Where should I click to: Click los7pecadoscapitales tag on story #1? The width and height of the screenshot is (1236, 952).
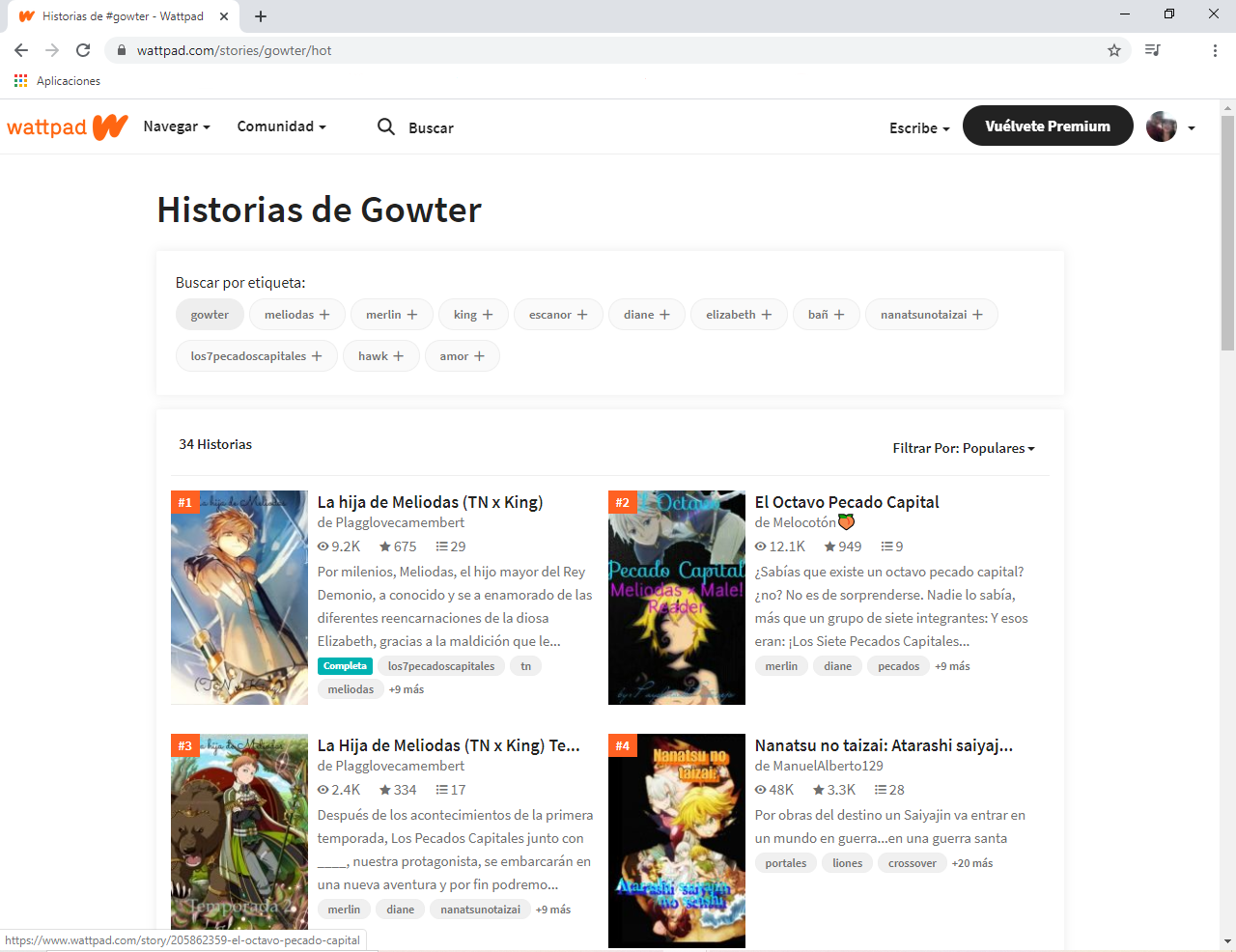pyautogui.click(x=441, y=666)
